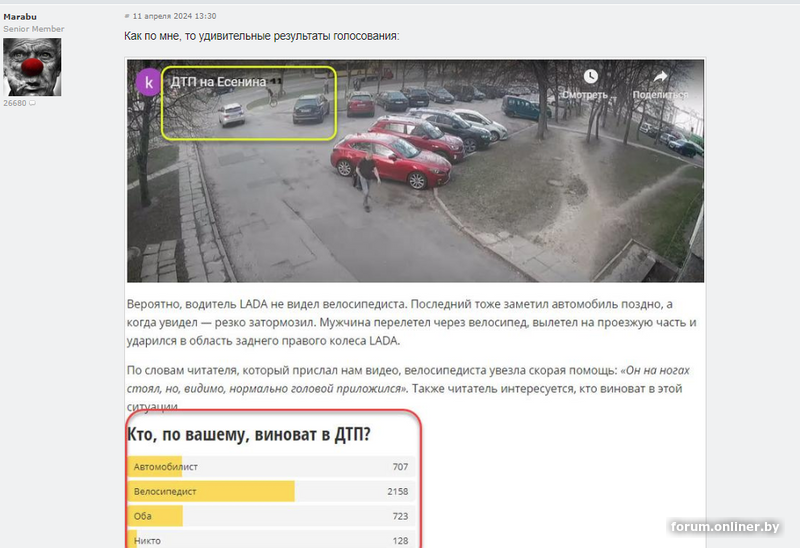This screenshot has width=800, height=548.
Task: Click the comment bubble icon beside 26680
Action: coord(32,103)
